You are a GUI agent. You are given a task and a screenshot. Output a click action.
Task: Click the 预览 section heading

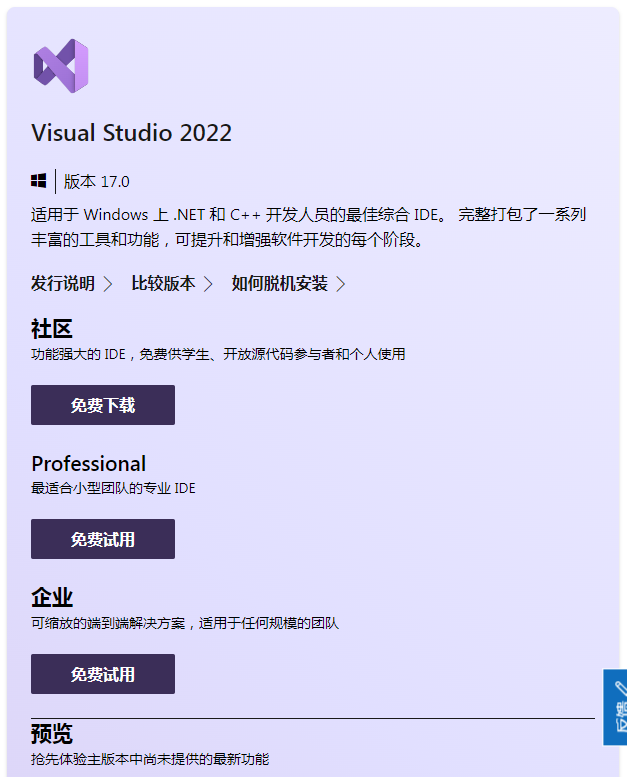pyautogui.click(x=52, y=734)
